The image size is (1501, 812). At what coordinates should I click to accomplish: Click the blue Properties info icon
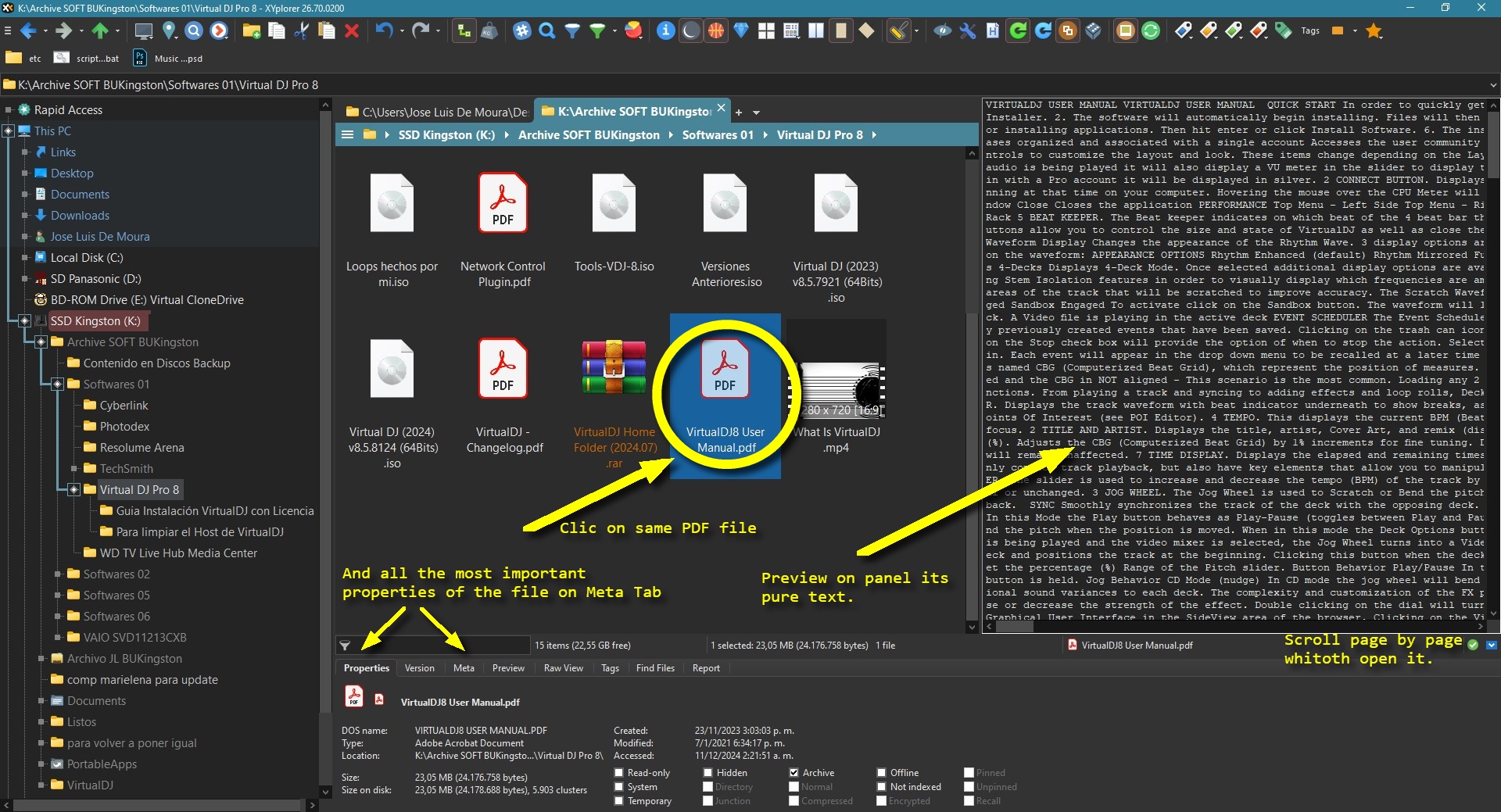click(x=665, y=31)
